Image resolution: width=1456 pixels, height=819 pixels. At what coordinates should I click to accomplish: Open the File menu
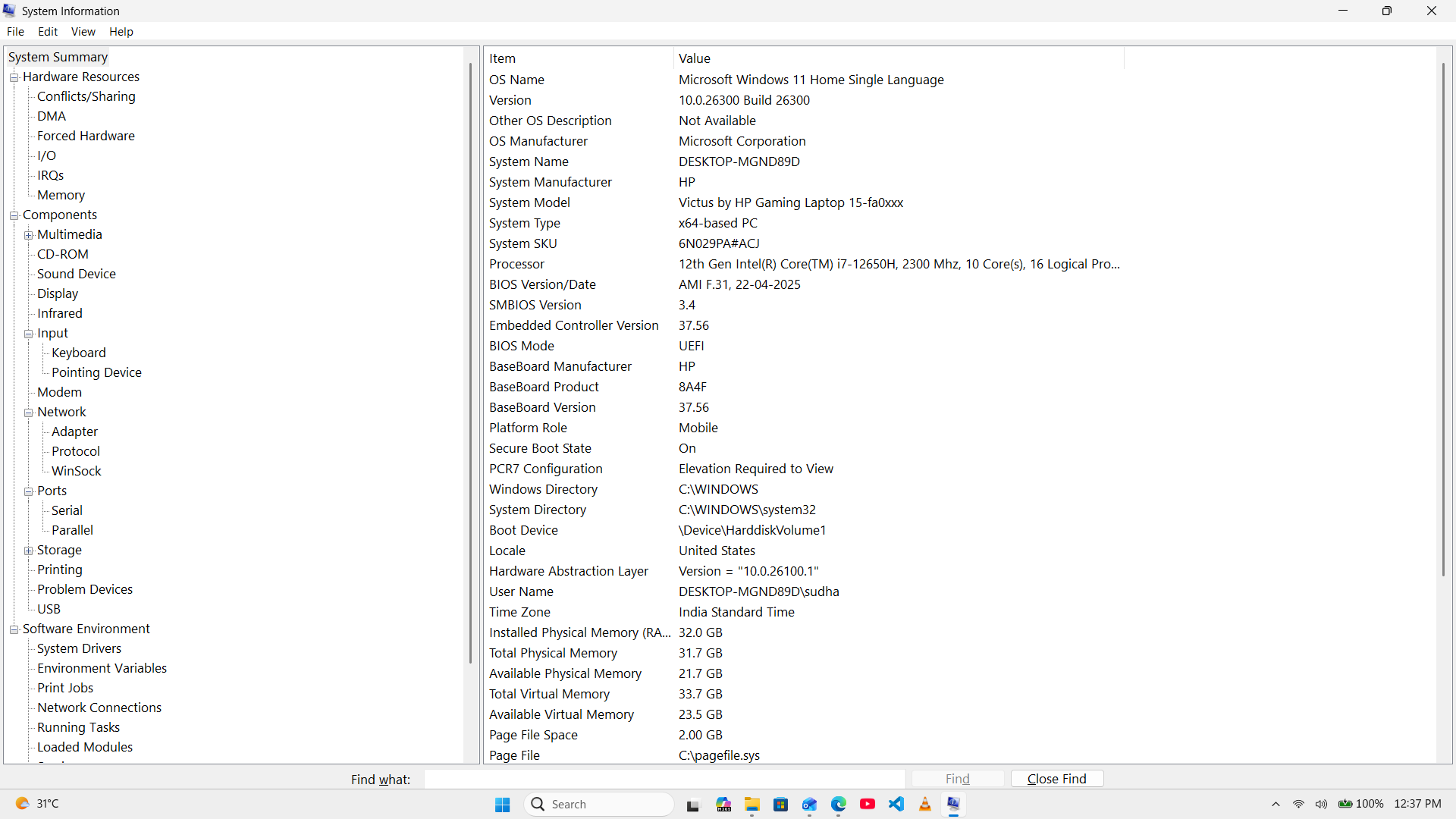click(15, 32)
